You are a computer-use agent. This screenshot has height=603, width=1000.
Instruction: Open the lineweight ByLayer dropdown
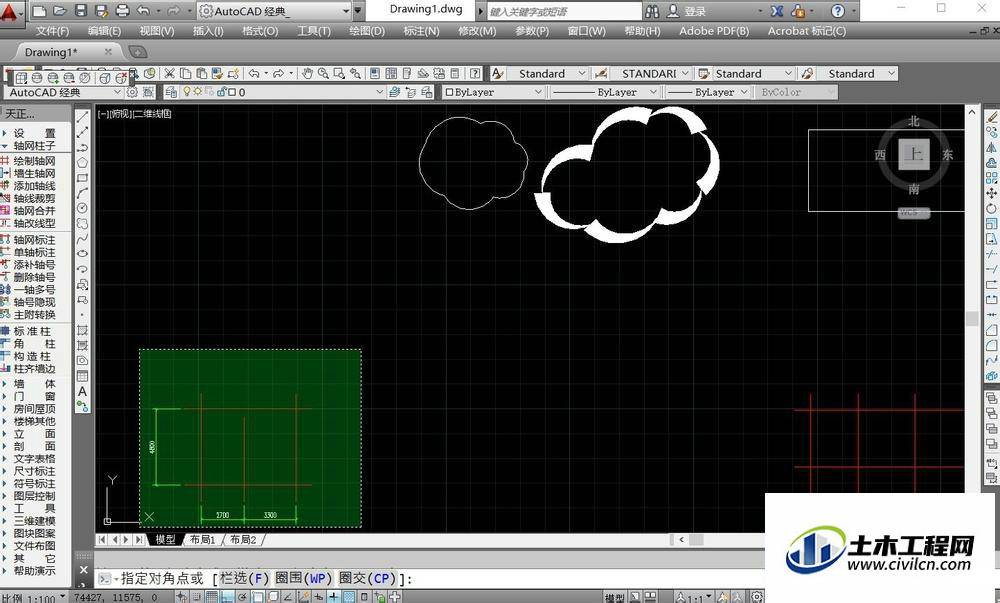(x=707, y=92)
